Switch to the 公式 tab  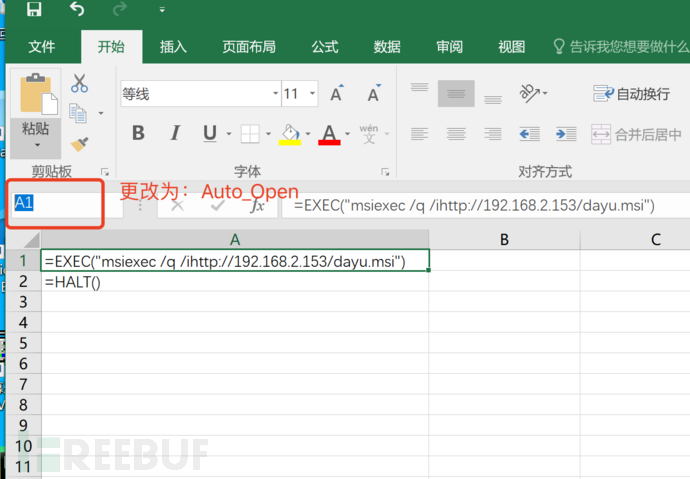[325, 47]
